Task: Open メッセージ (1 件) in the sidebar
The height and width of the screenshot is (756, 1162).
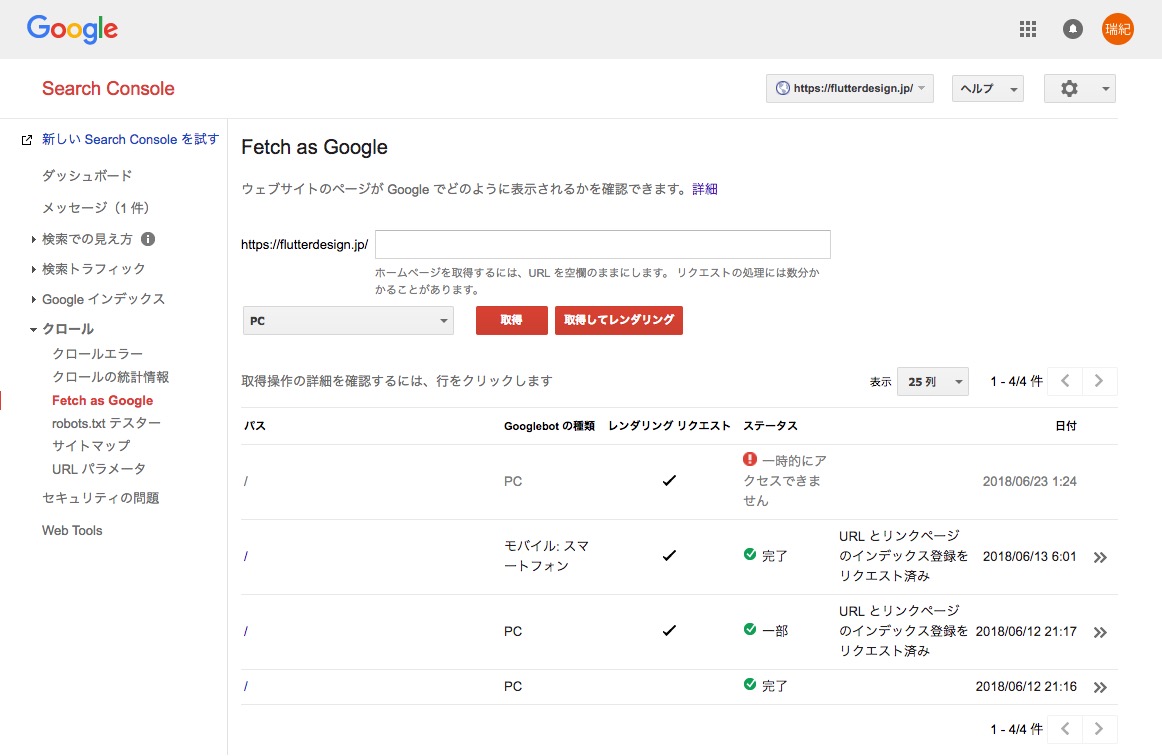Action: (x=96, y=208)
